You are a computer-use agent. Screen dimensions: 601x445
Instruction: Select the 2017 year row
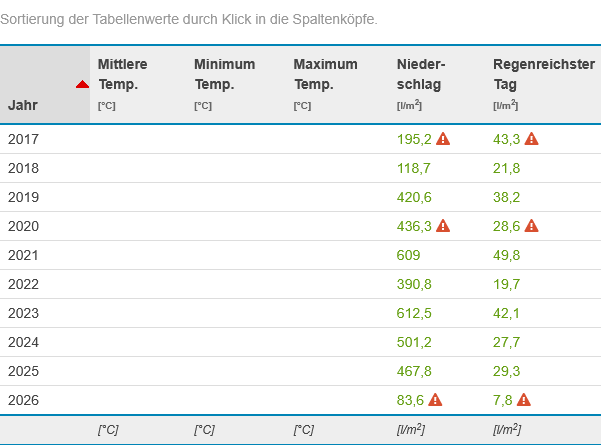click(x=23, y=139)
